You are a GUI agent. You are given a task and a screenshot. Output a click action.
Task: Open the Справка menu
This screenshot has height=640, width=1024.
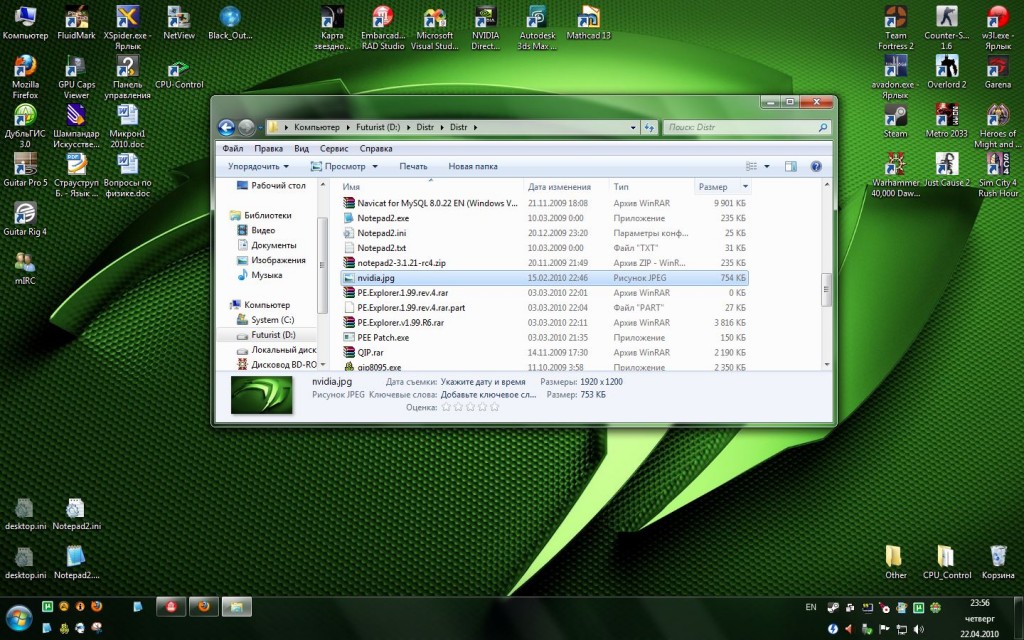(376, 148)
